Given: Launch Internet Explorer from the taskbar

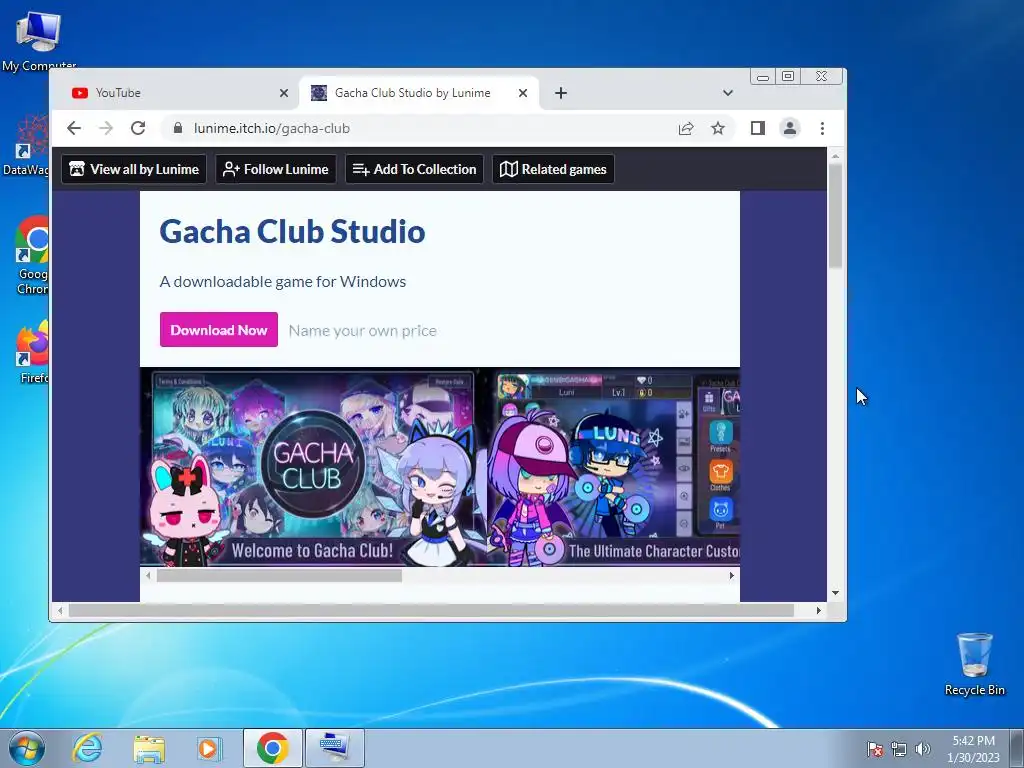Looking at the screenshot, I should click(88, 748).
